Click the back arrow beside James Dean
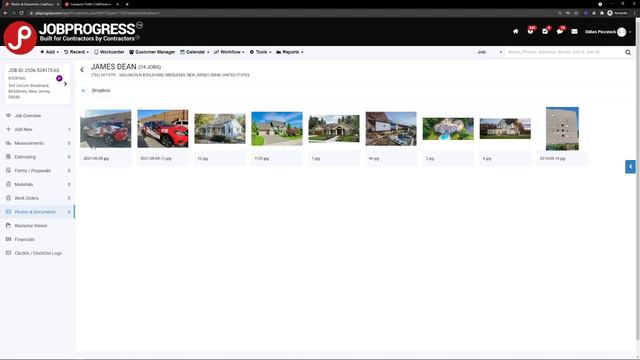 pyautogui.click(x=82, y=70)
